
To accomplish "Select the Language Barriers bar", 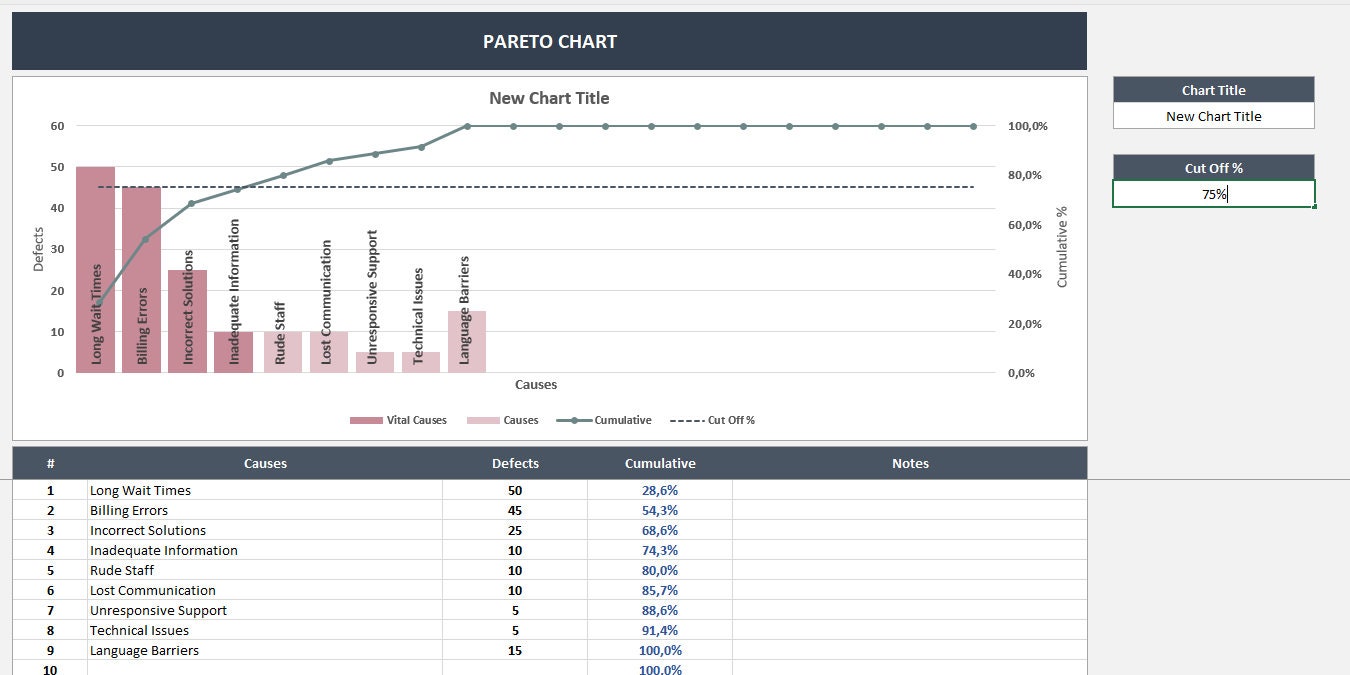I will pos(467,342).
